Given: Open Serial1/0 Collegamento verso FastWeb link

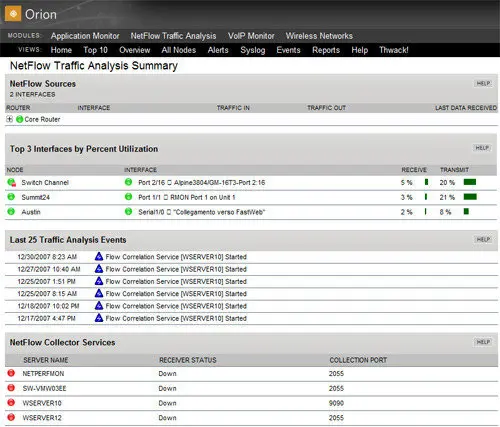Looking at the screenshot, I should pyautogui.click(x=202, y=212).
